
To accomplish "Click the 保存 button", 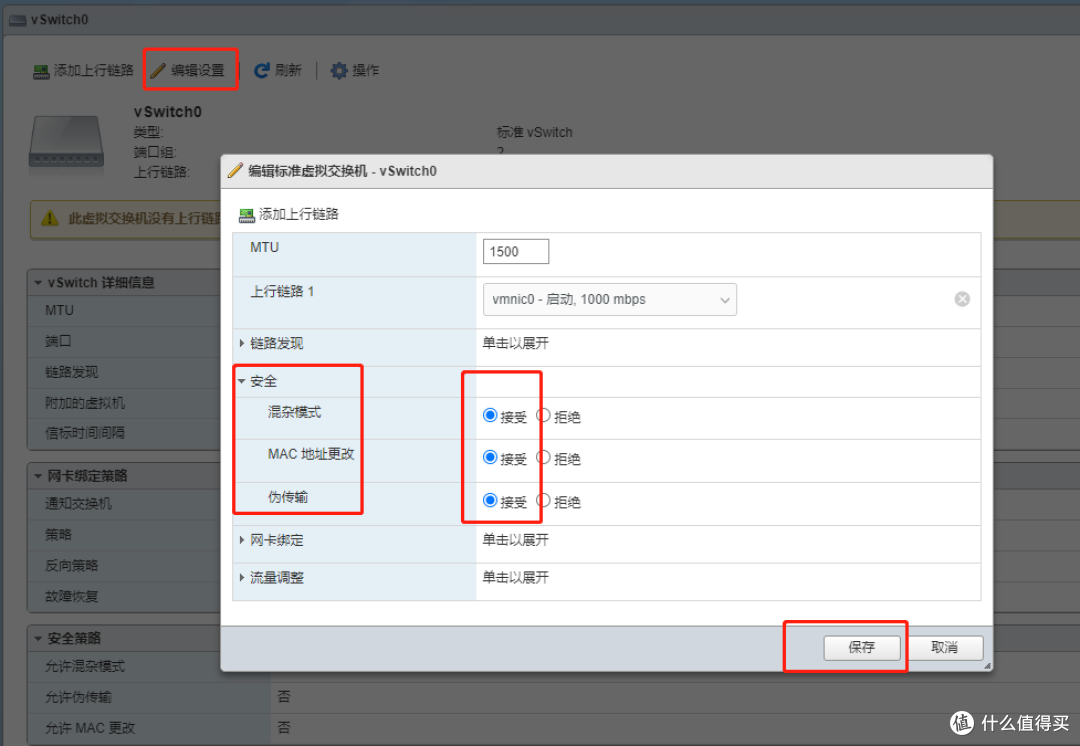I will pyautogui.click(x=862, y=647).
